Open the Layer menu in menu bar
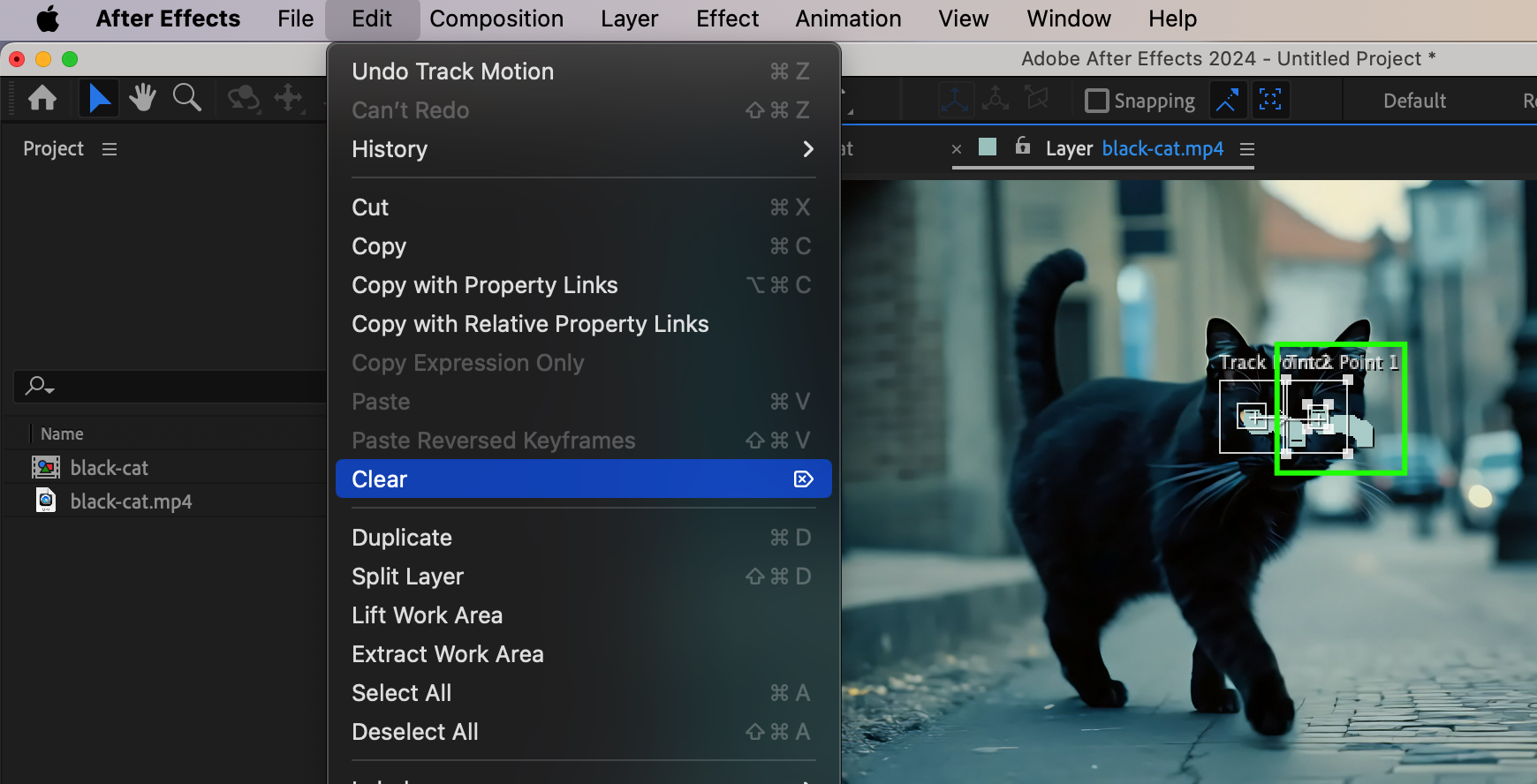 click(x=630, y=19)
